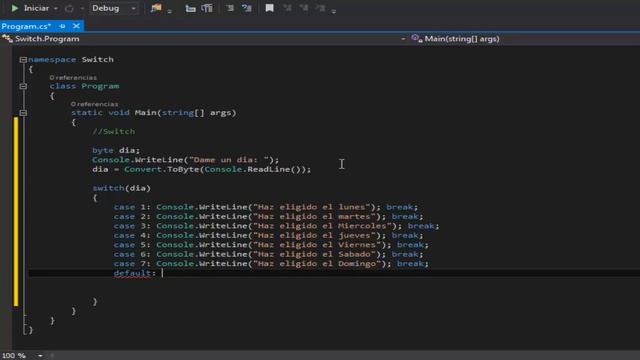Screen dimensions: 640x360
Task: Click the Find in Files folder icon
Action: [x=156, y=8]
